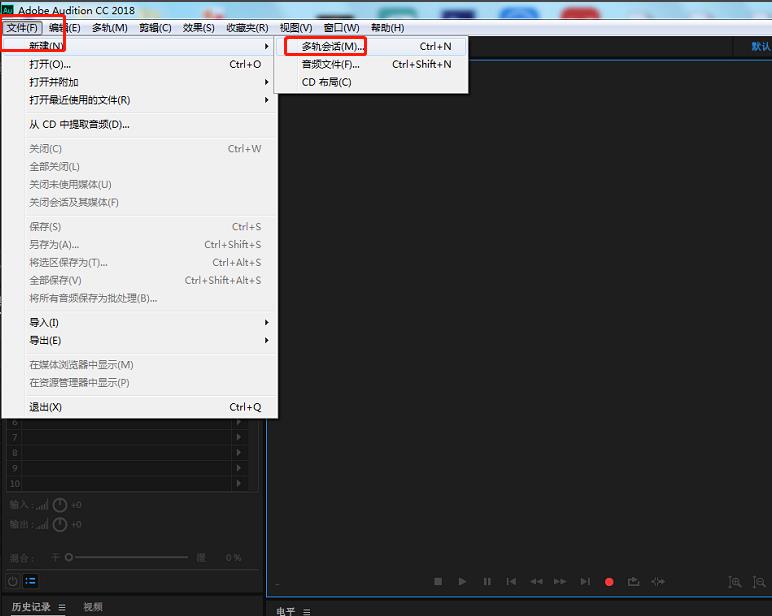Viewport: 772px width, 616px height.
Task: Expand the 导入(I) submenu
Action: 140,323
